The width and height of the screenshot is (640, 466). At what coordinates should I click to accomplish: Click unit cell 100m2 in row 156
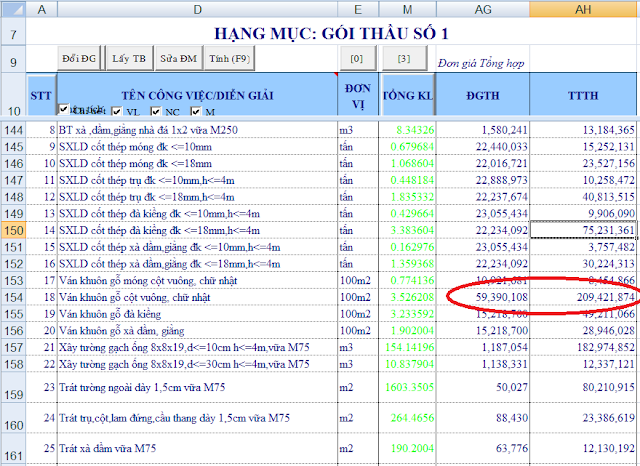tap(358, 331)
